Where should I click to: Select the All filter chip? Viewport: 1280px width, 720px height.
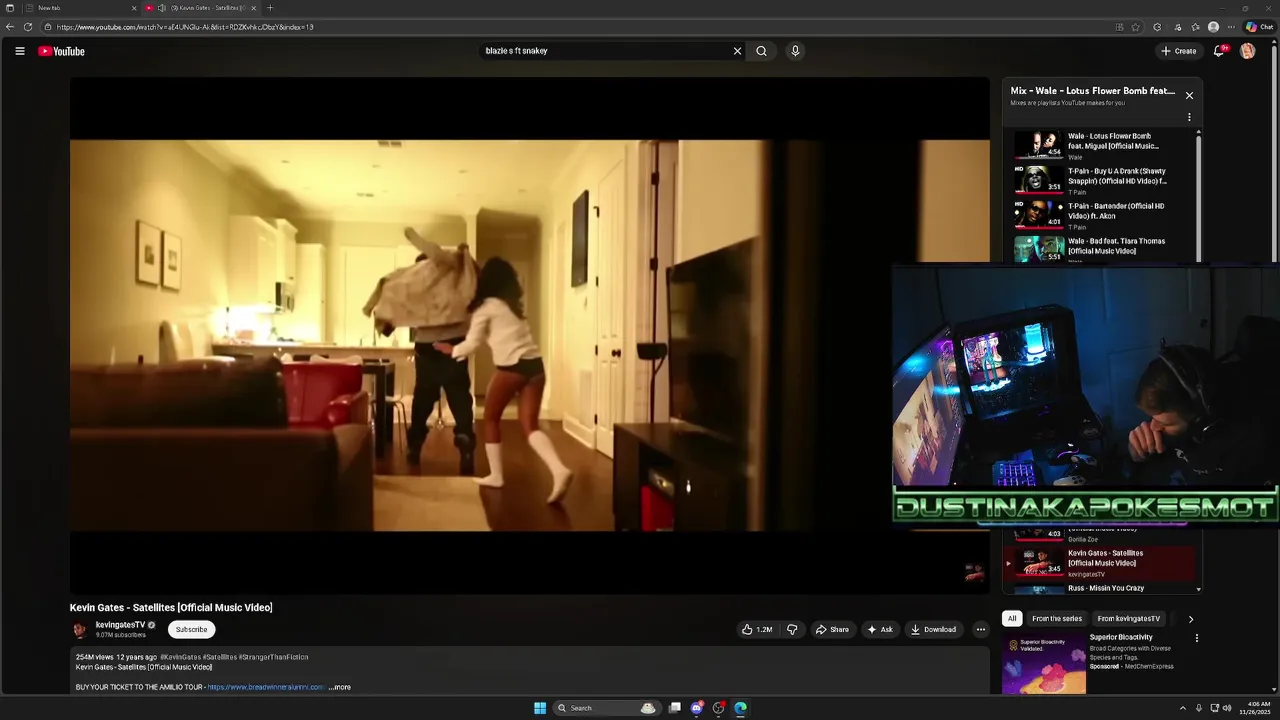(1012, 619)
